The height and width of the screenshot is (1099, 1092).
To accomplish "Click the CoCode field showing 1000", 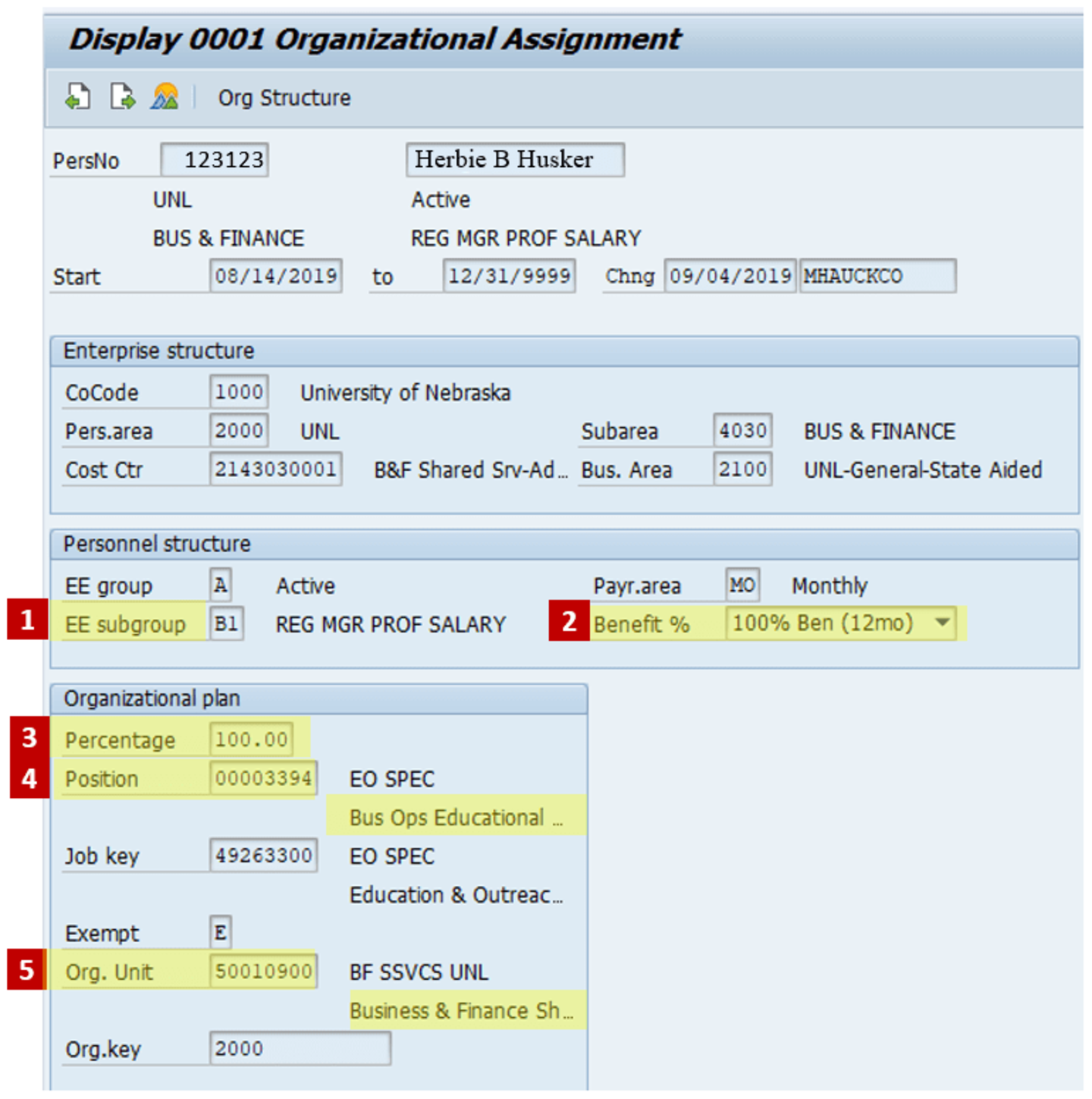I will pos(240,391).
